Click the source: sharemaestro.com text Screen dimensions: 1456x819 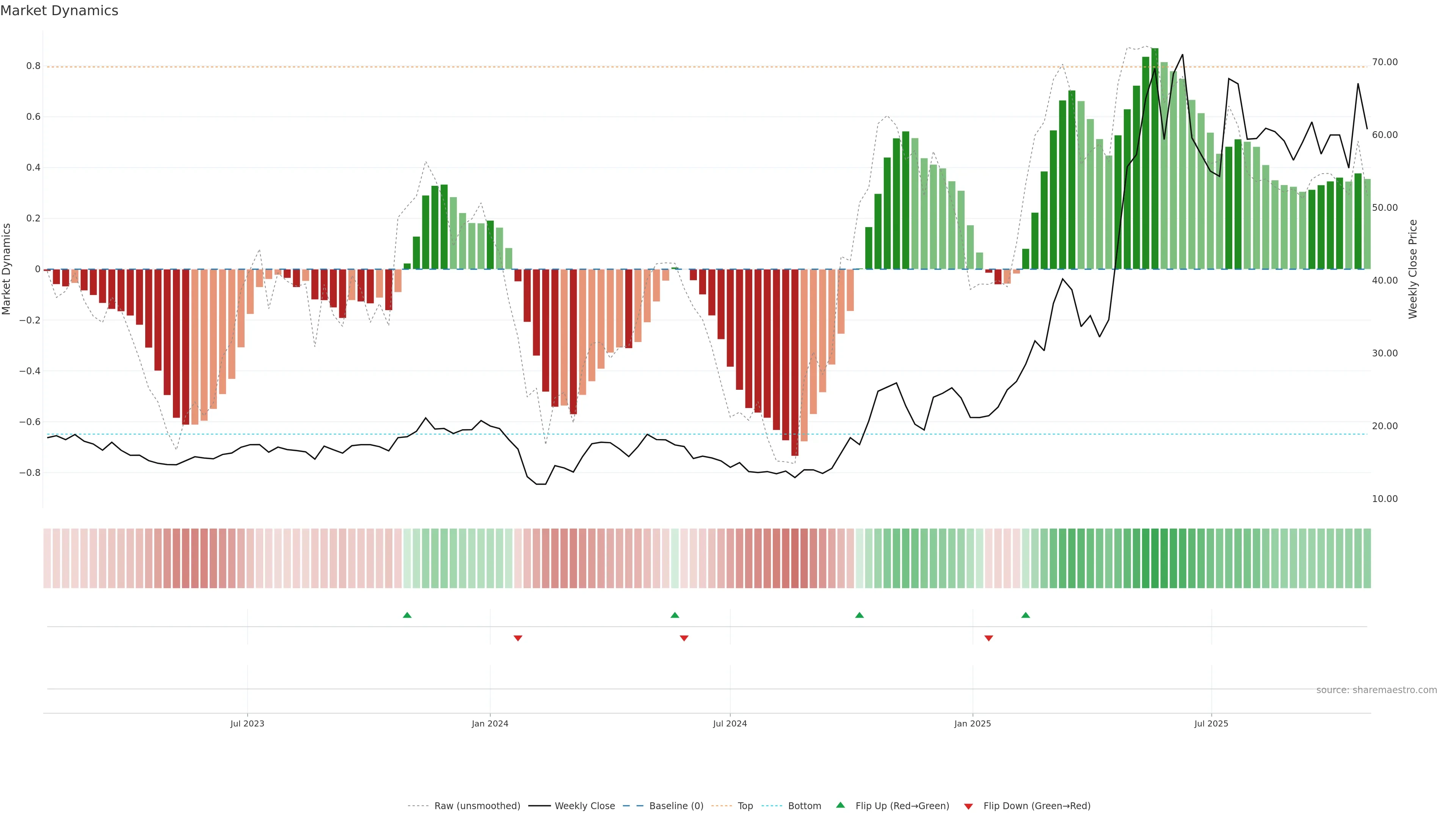pyautogui.click(x=1376, y=690)
